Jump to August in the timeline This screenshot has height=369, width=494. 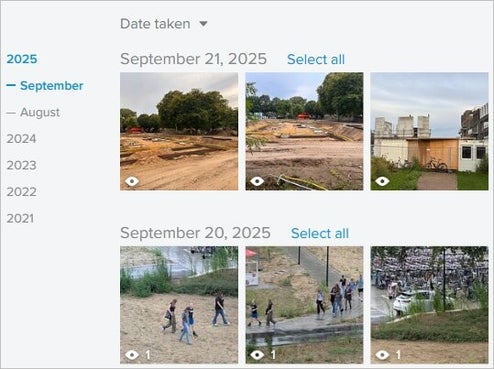[x=40, y=112]
